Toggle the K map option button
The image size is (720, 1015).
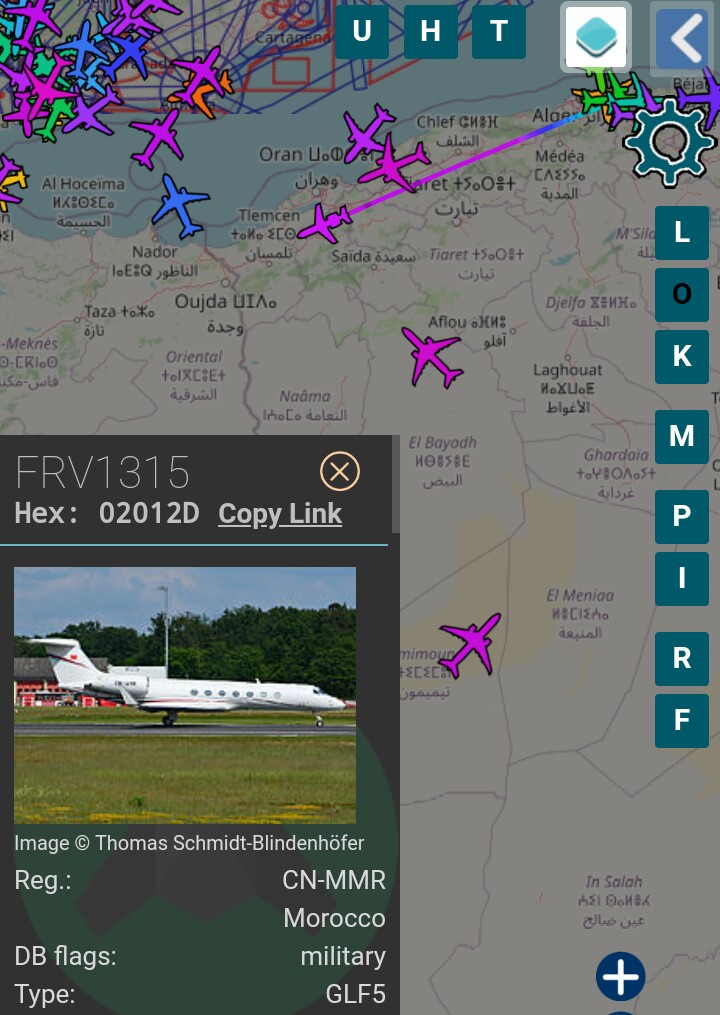click(x=682, y=357)
